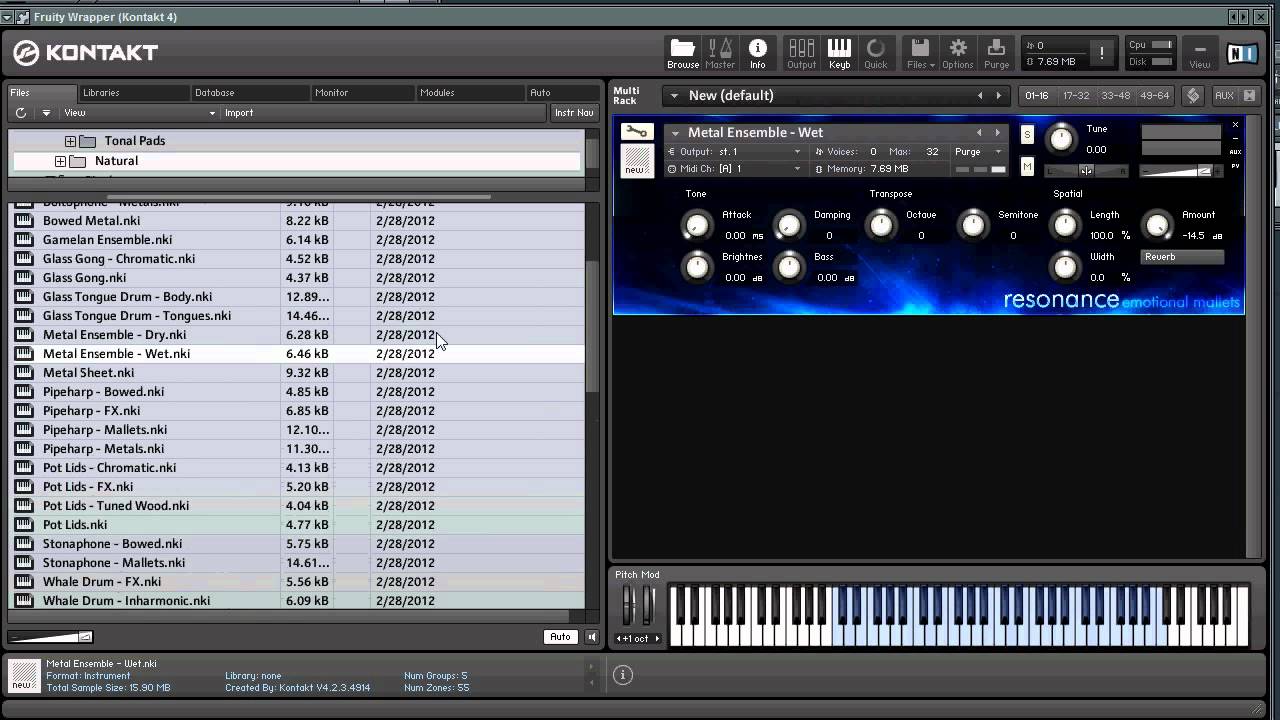Click the Kontakt logo
The height and width of the screenshot is (720, 1280).
(x=86, y=53)
